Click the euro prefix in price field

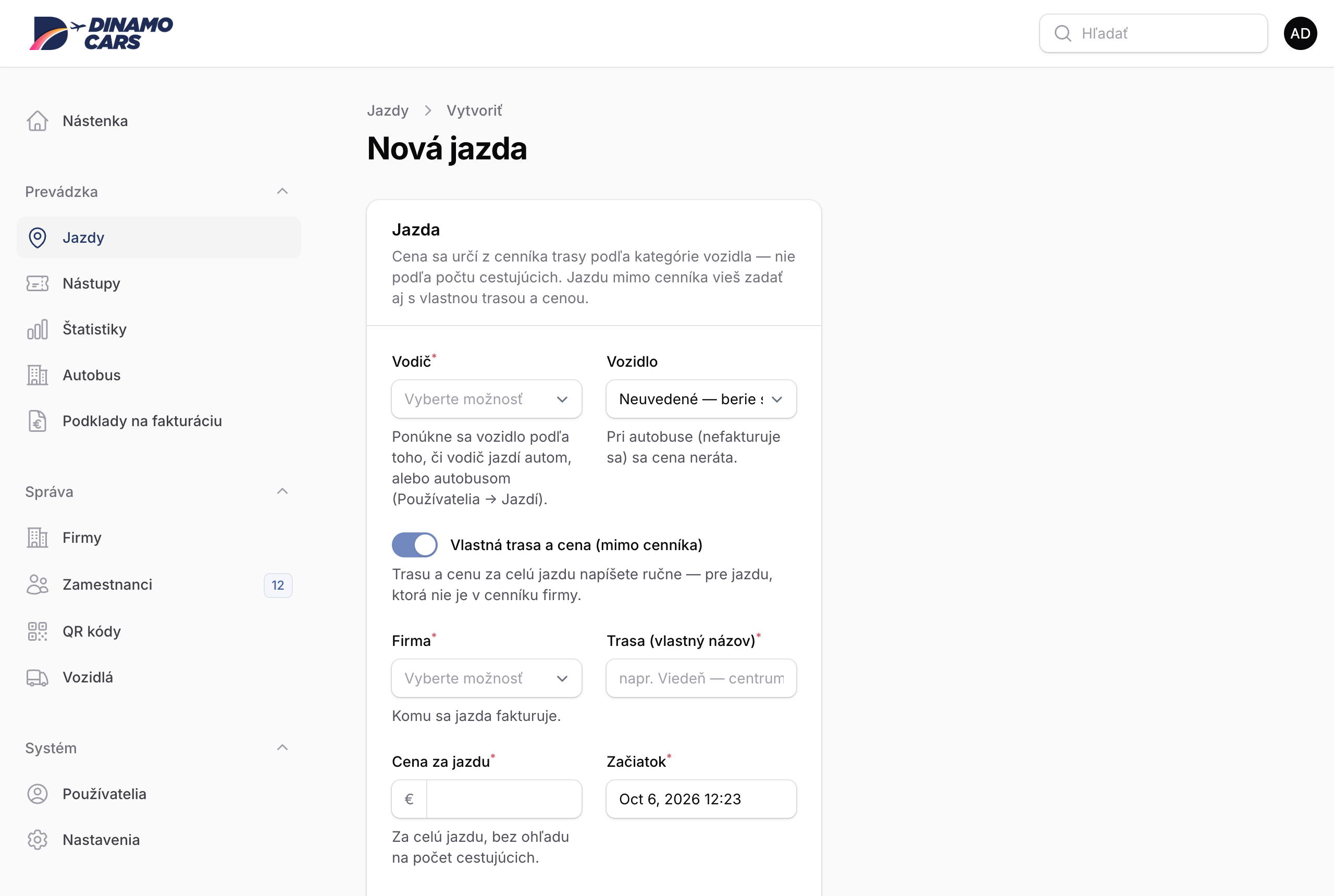[x=409, y=800]
